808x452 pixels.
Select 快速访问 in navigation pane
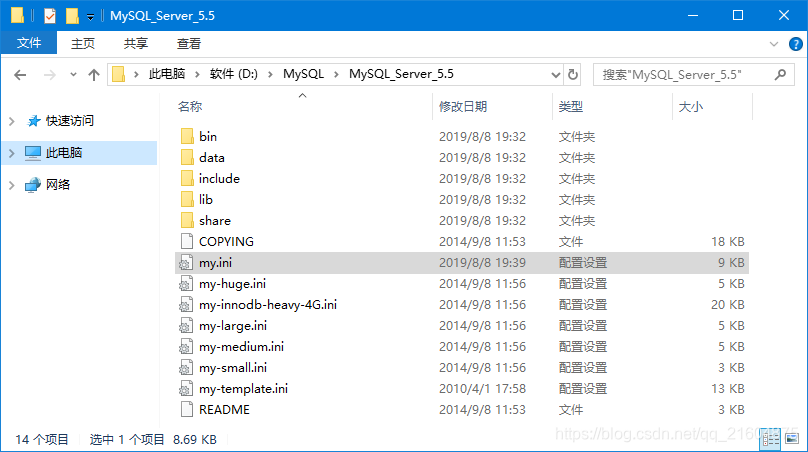pyautogui.click(x=70, y=121)
